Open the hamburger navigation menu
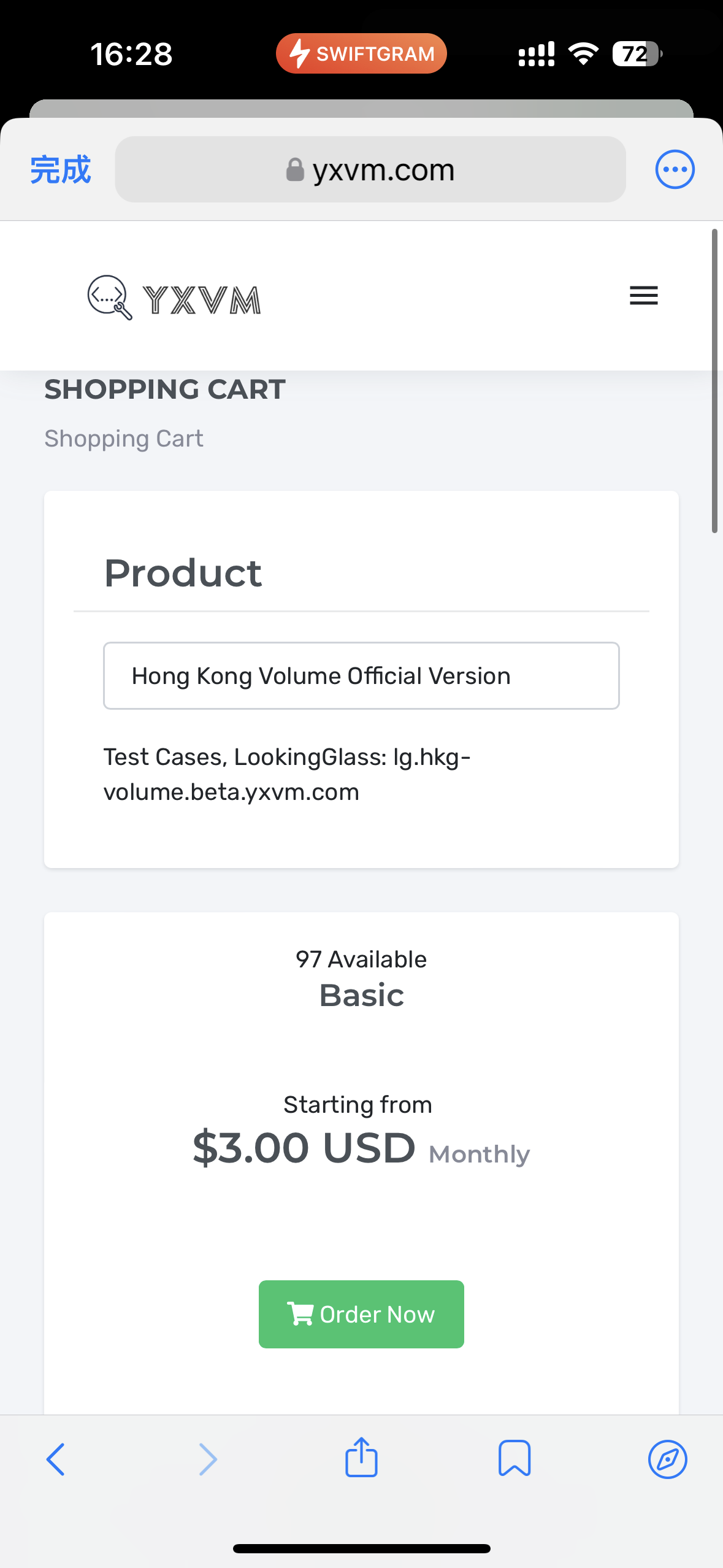The image size is (723, 1568). (x=643, y=296)
